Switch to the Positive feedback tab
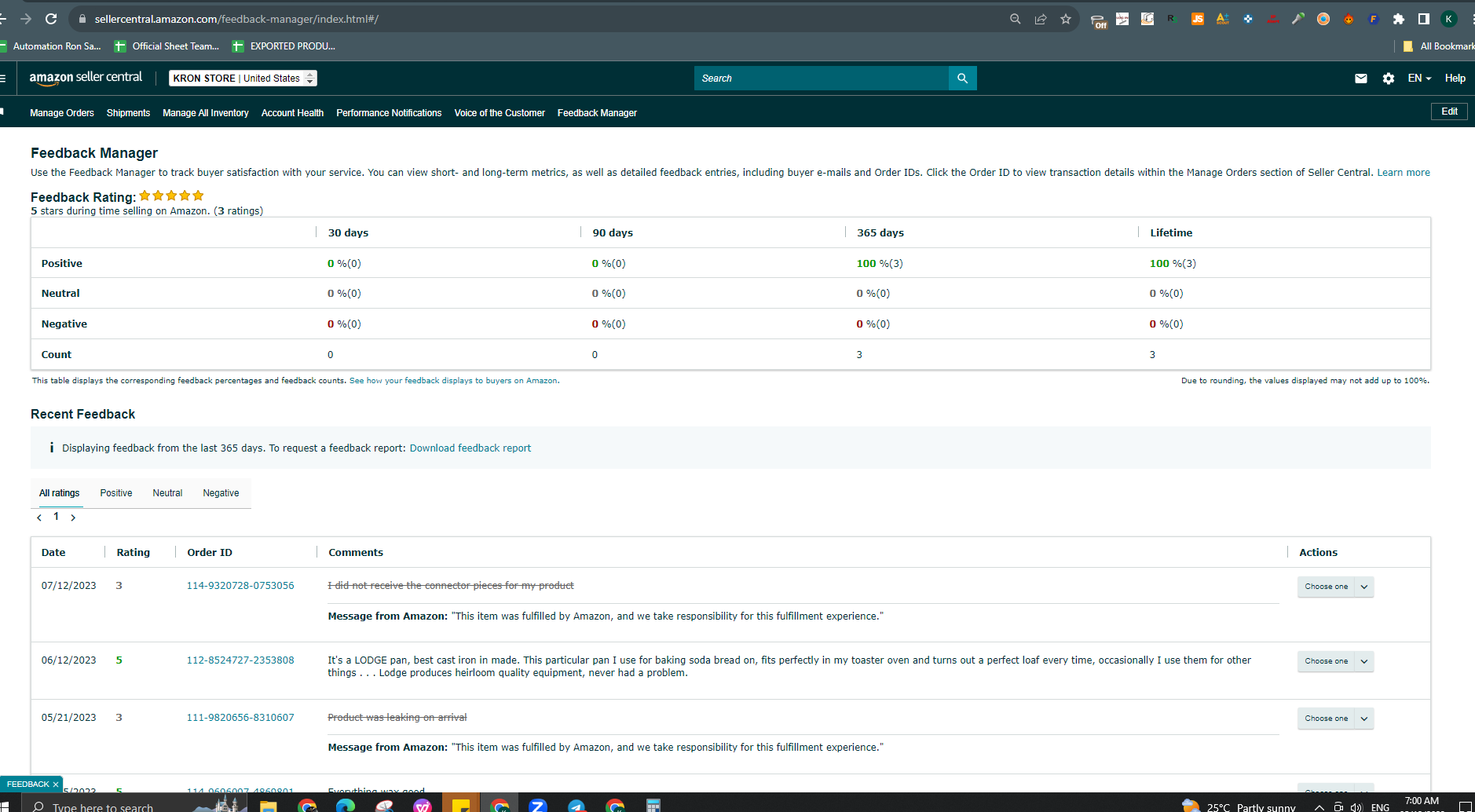1475x812 pixels. coord(116,493)
